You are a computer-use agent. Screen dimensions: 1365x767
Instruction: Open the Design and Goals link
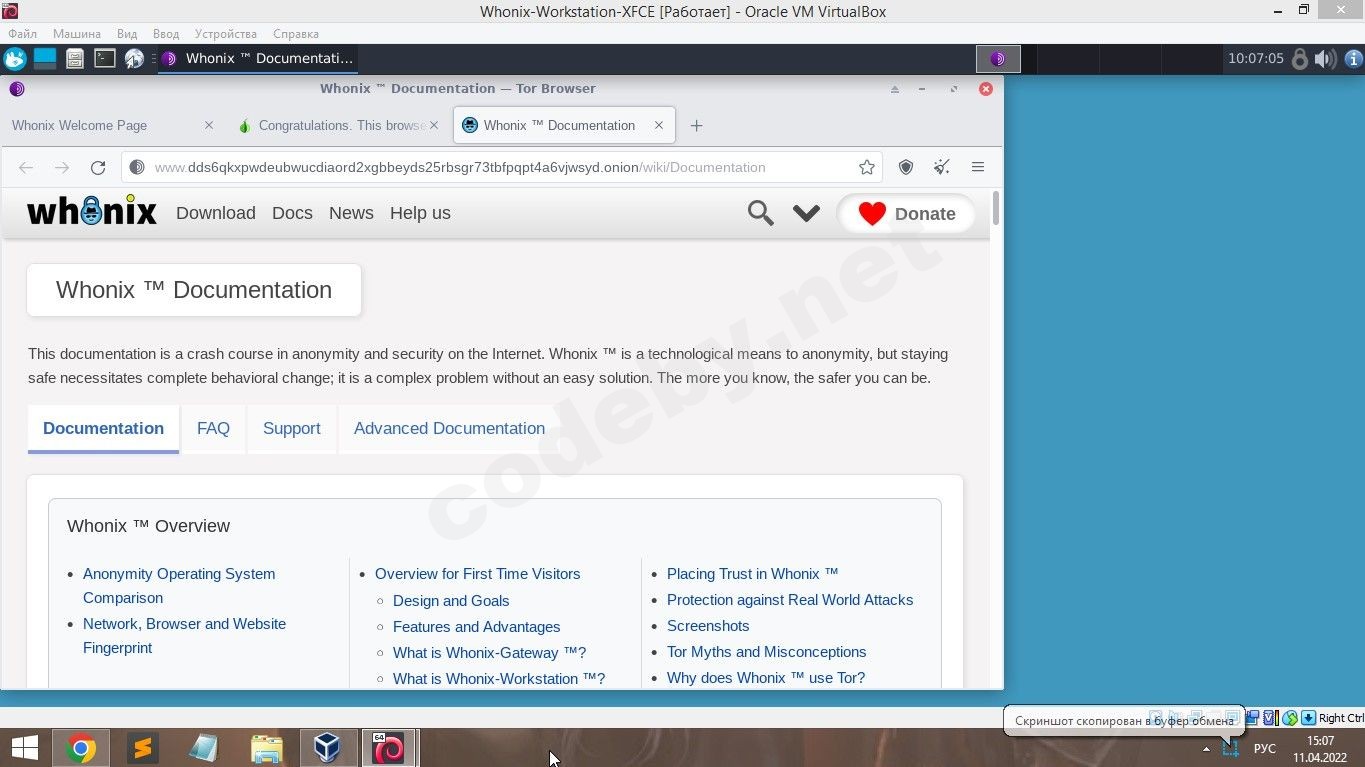click(451, 601)
